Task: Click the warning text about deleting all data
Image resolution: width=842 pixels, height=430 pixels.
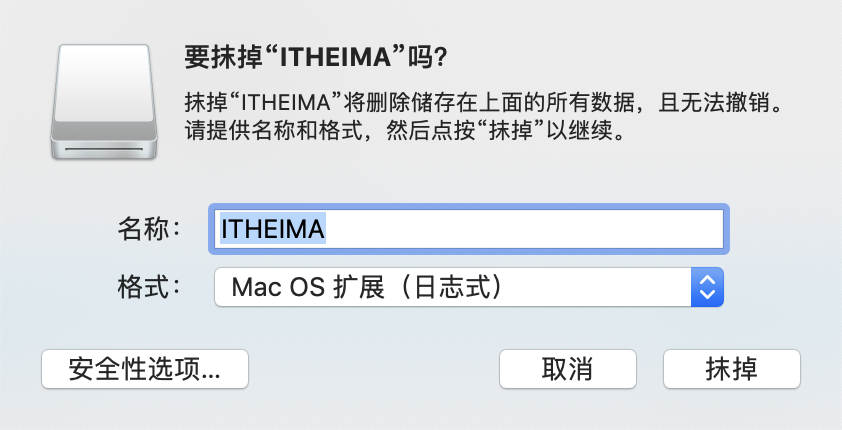Action: 484,102
